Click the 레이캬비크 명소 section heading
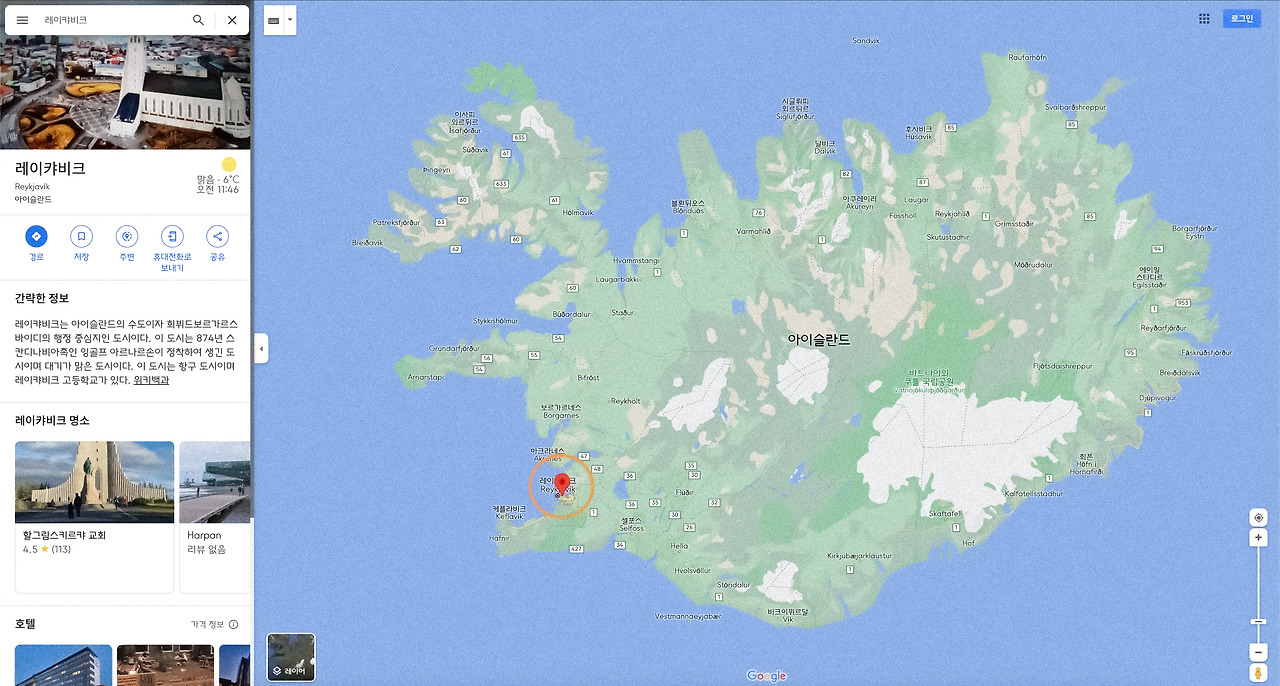1280x686 pixels. coord(52,420)
